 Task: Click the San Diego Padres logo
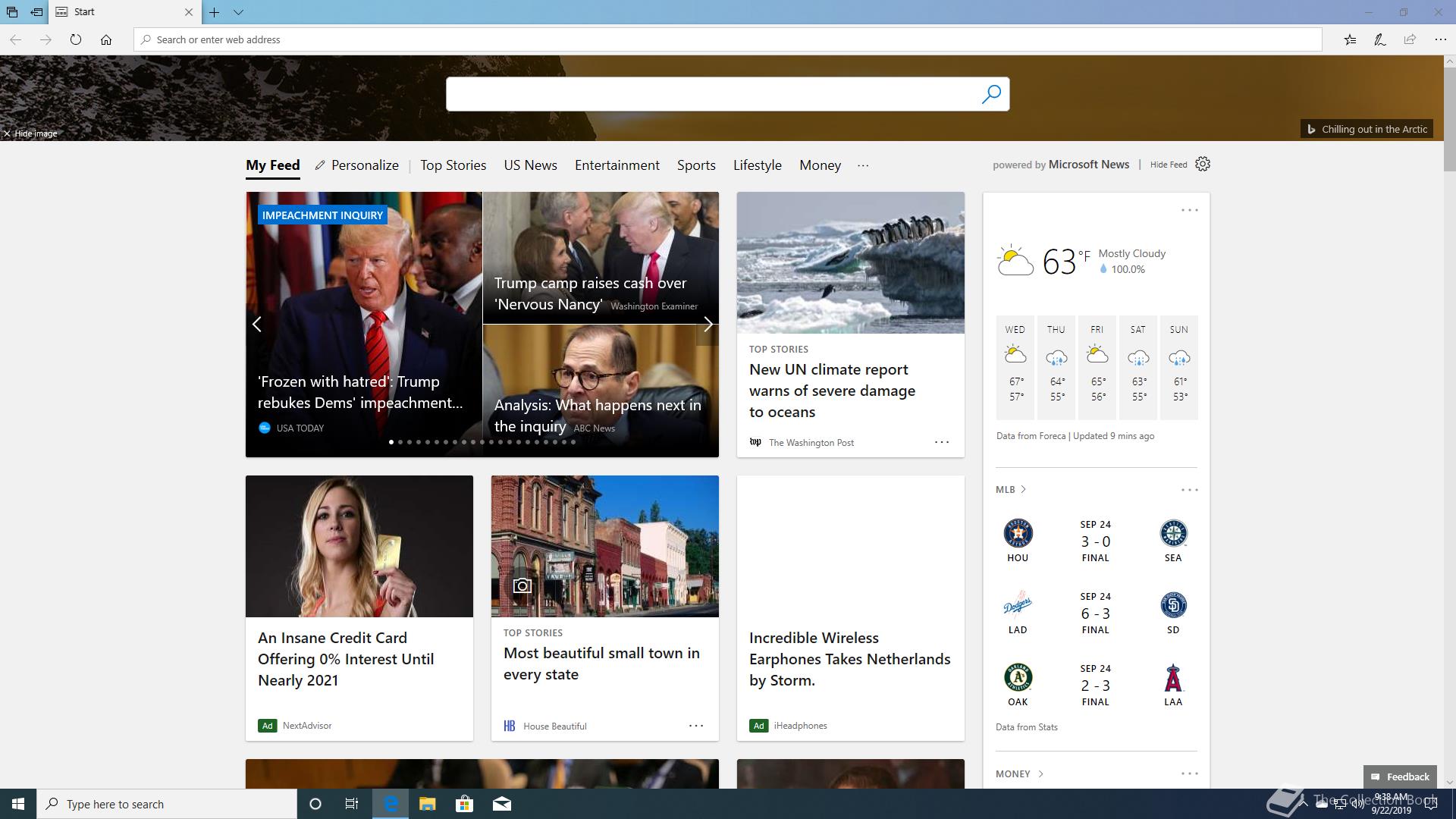pyautogui.click(x=1173, y=605)
